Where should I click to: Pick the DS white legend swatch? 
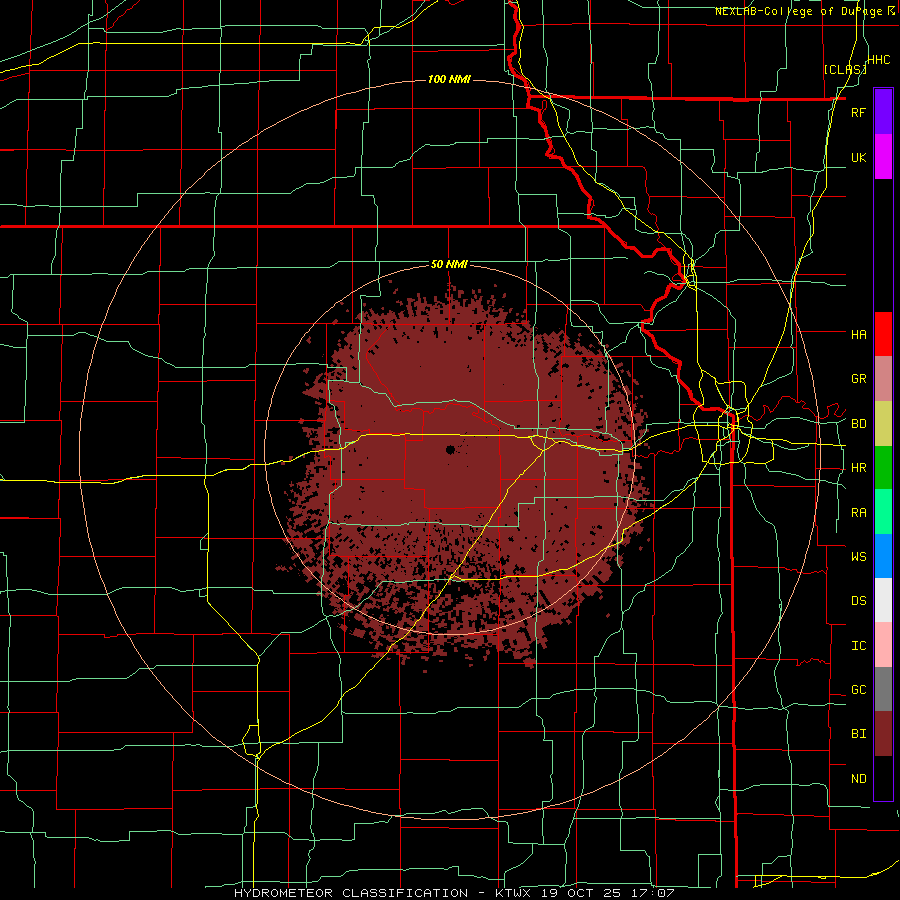pos(883,600)
